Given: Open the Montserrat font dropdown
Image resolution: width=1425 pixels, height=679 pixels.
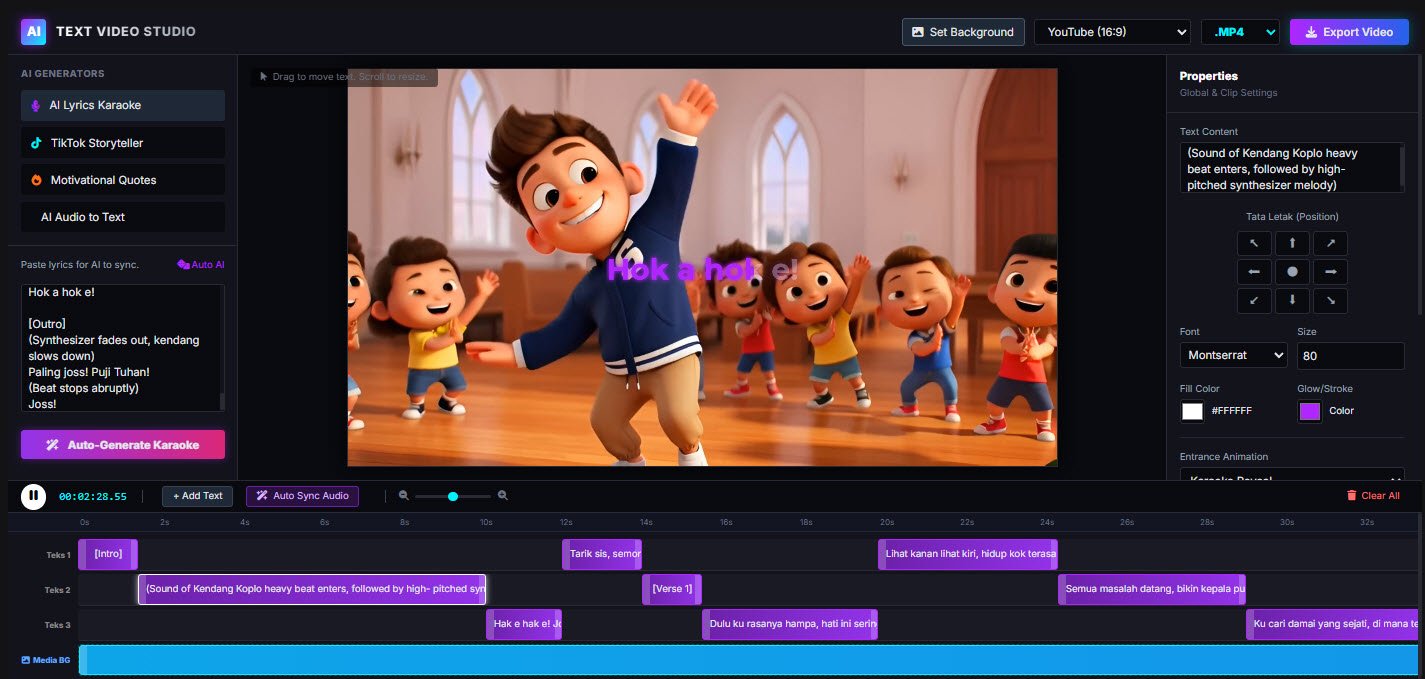Looking at the screenshot, I should [1233, 355].
